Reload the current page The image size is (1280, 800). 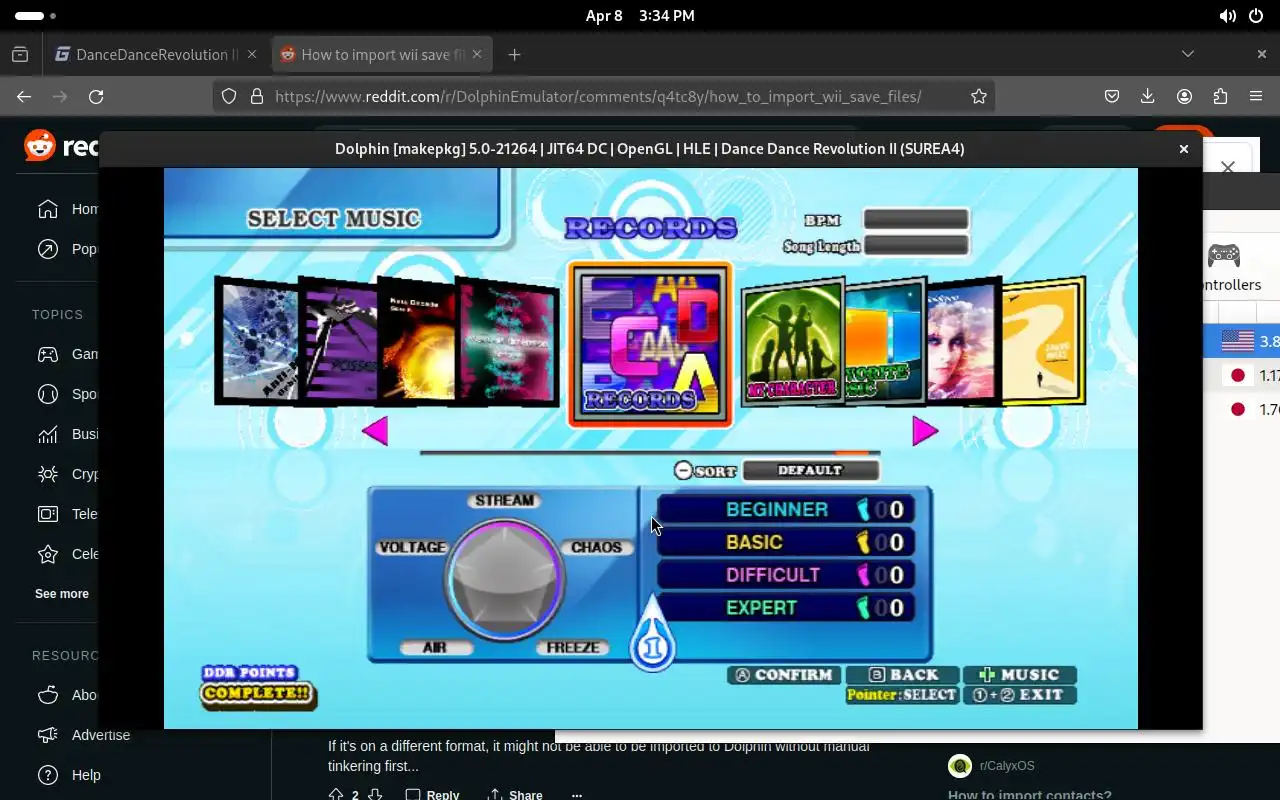pos(96,97)
